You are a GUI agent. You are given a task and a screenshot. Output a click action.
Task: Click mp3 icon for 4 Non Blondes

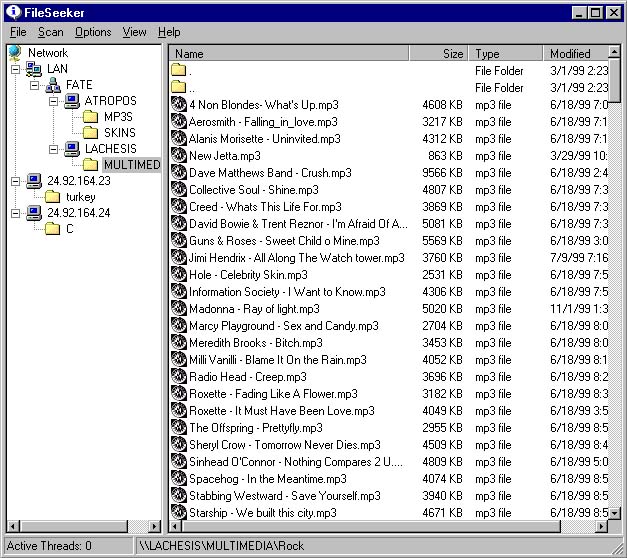coord(179,104)
